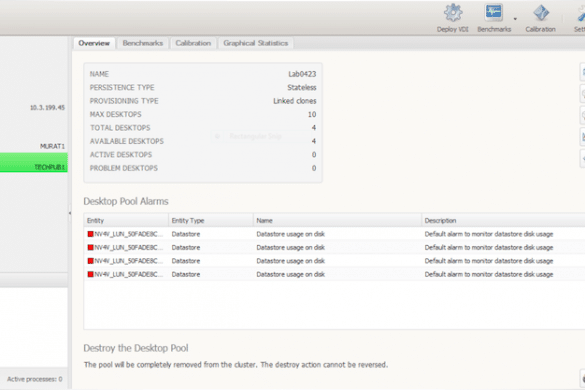Image resolution: width=585 pixels, height=390 pixels.
Task: Sort alarms by the Entity column header
Action: [126, 221]
